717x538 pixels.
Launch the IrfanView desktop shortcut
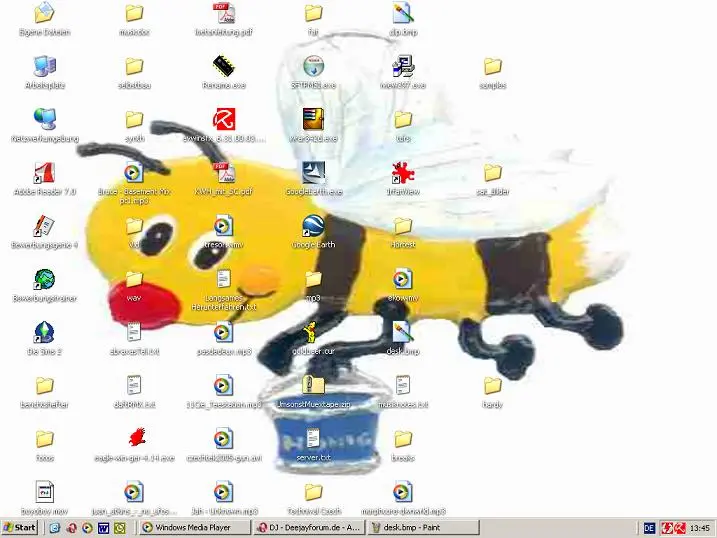pos(402,173)
